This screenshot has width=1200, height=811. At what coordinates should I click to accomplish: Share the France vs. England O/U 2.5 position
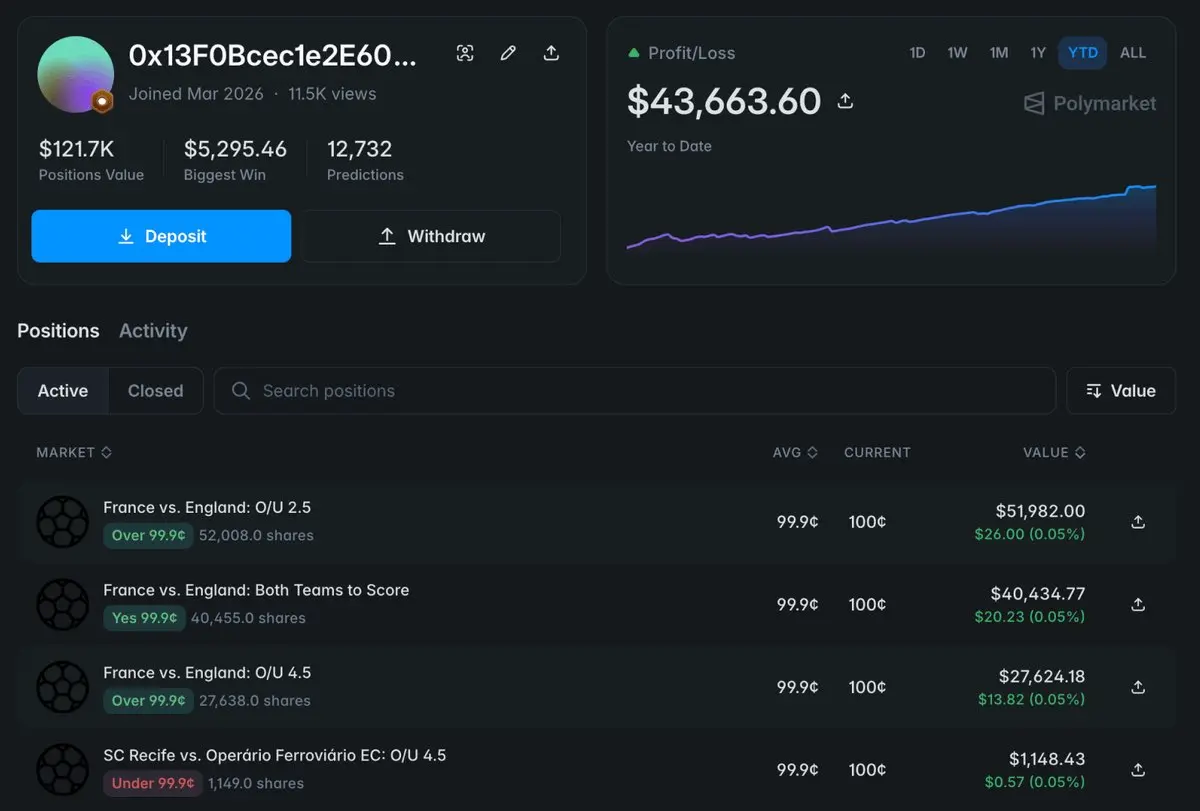coord(1138,522)
